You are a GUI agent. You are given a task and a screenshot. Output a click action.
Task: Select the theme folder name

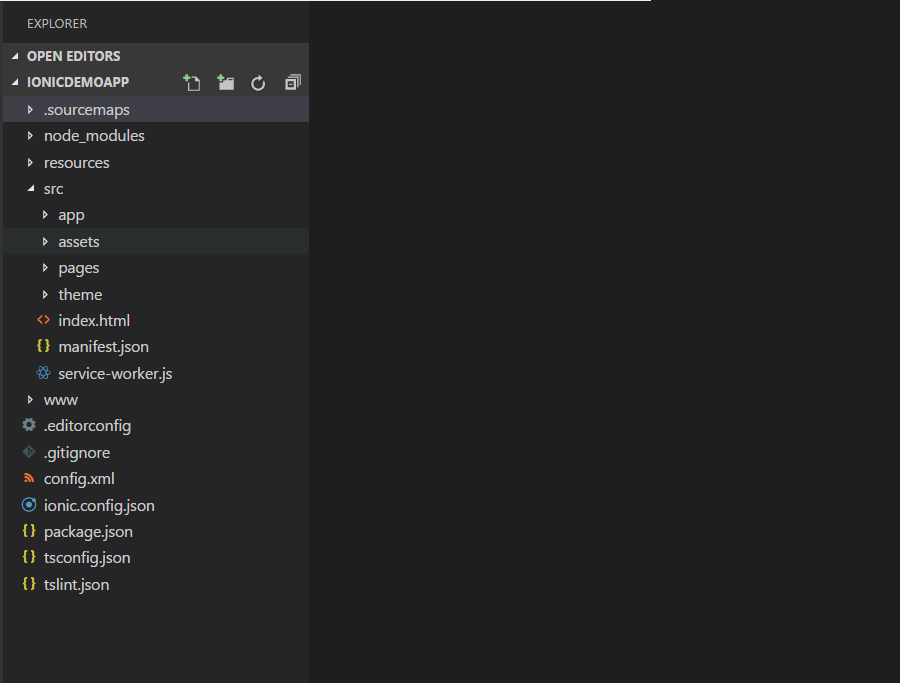click(x=80, y=294)
